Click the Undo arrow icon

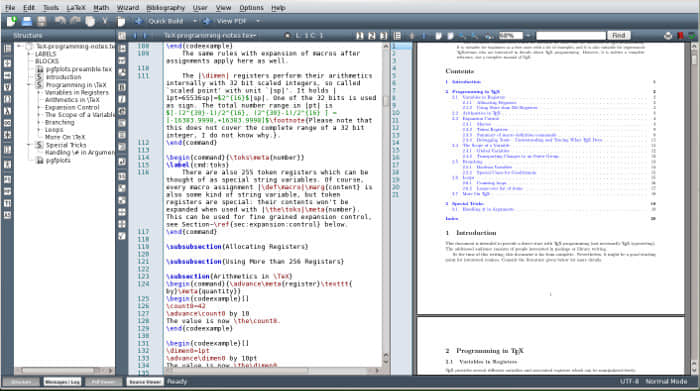[60, 21]
